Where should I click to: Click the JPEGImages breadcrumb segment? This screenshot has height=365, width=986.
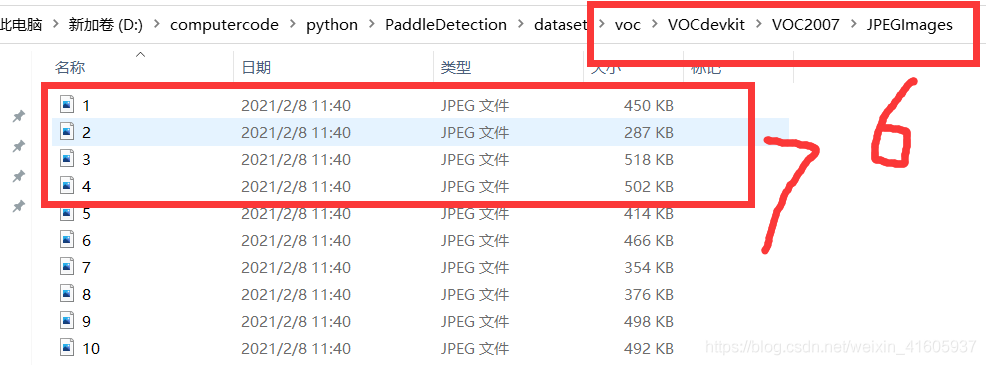click(909, 25)
